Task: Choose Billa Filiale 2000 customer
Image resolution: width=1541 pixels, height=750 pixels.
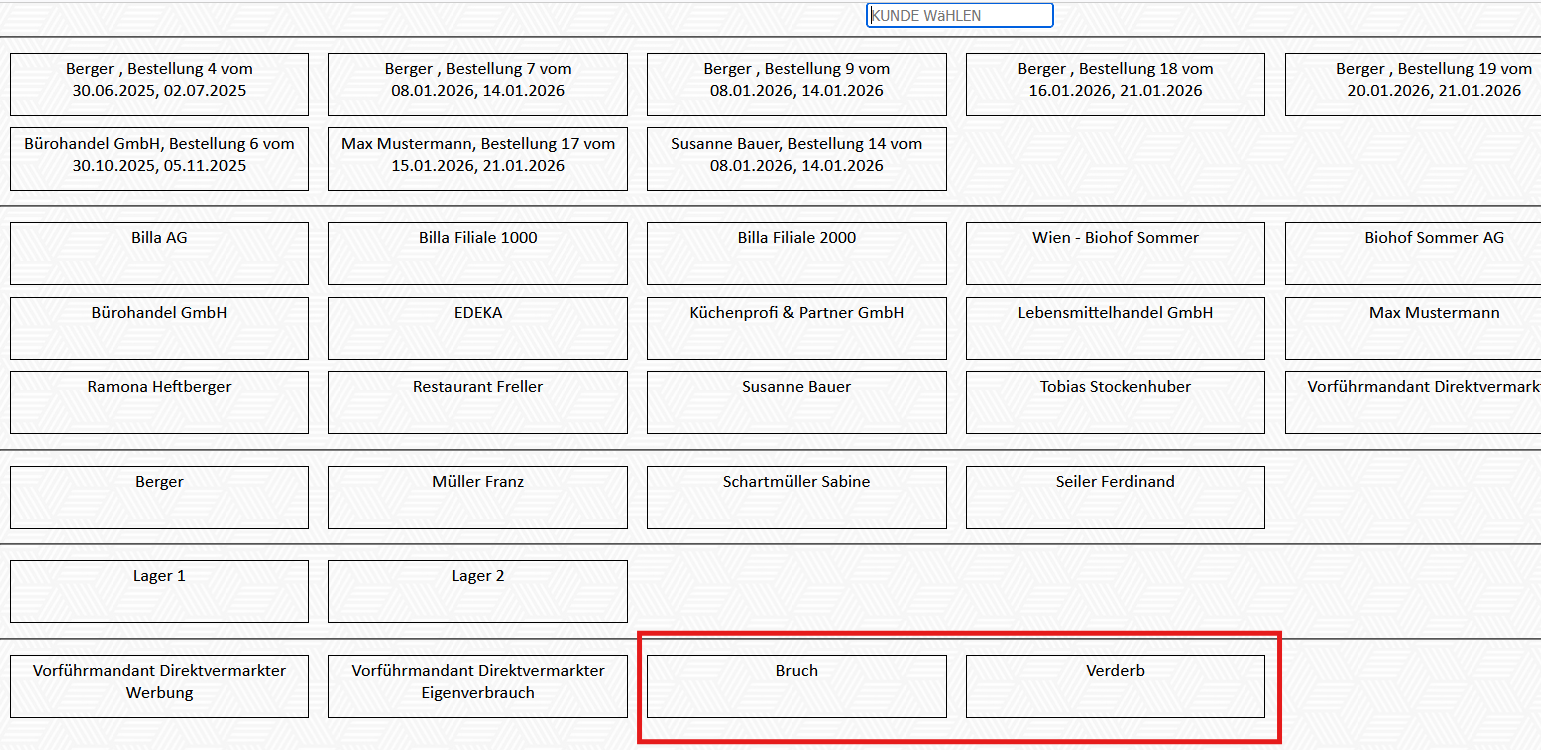Action: 796,253
